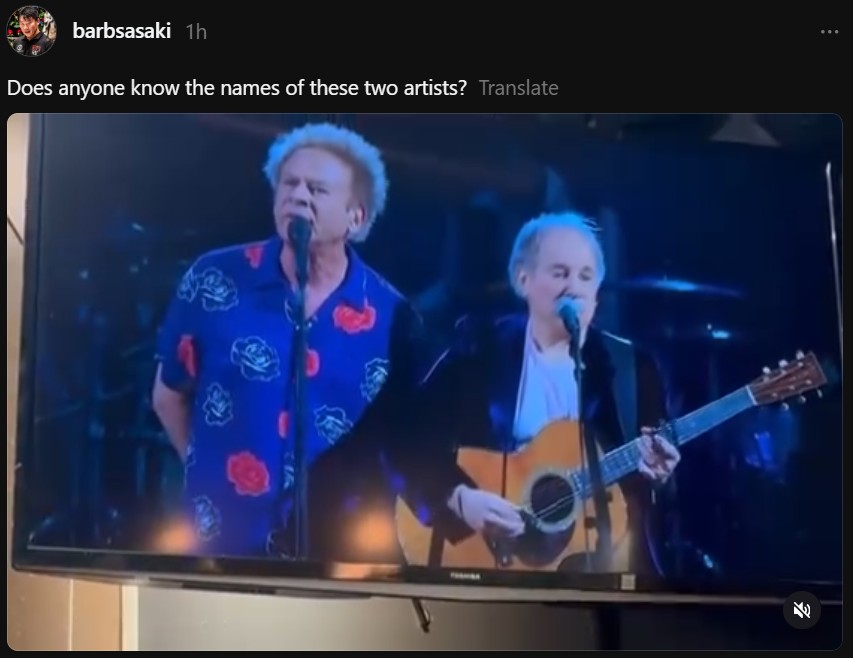Click the cymbal behind the guitarist

pyautogui.click(x=680, y=287)
